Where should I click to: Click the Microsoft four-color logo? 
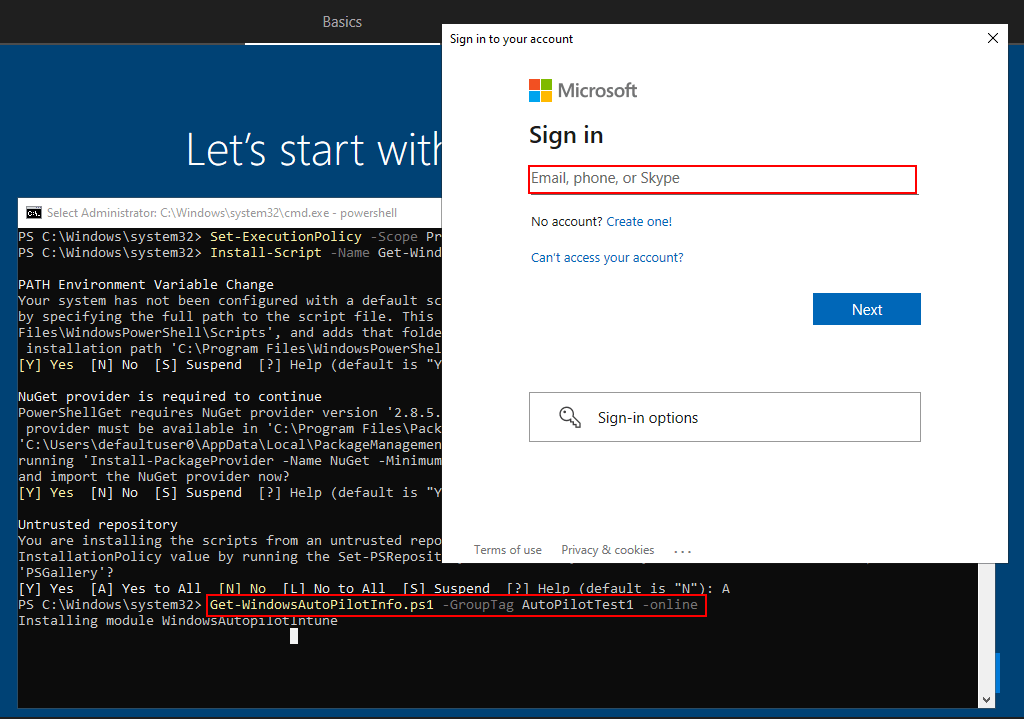point(540,91)
